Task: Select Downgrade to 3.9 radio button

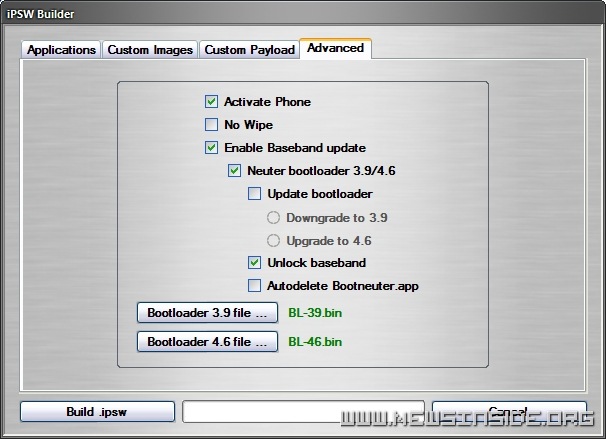Action: (x=273, y=218)
